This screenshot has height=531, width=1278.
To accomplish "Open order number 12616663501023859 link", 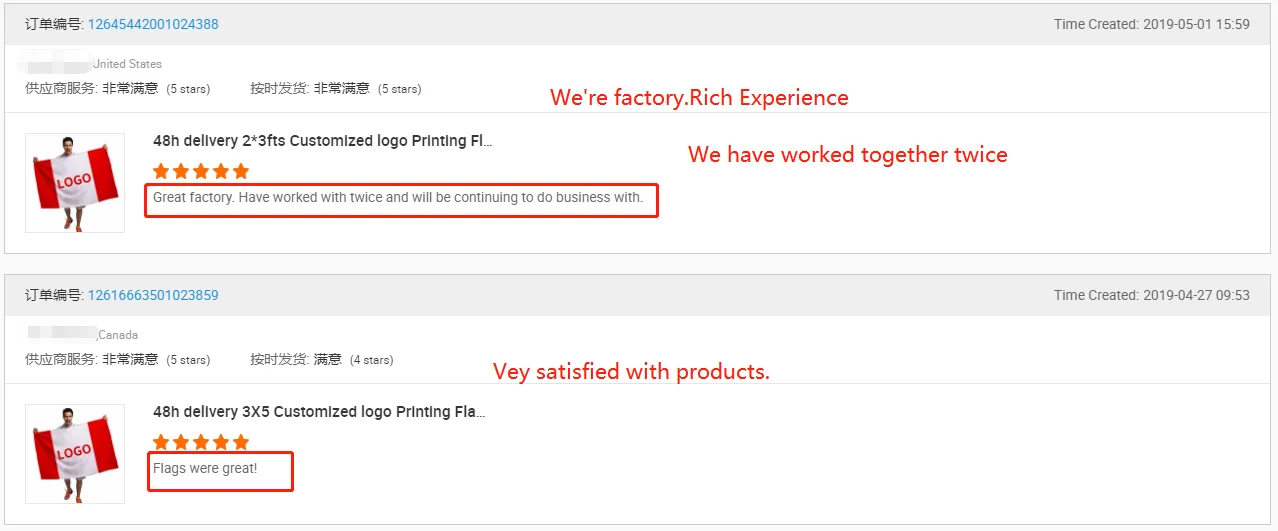I will click(153, 295).
